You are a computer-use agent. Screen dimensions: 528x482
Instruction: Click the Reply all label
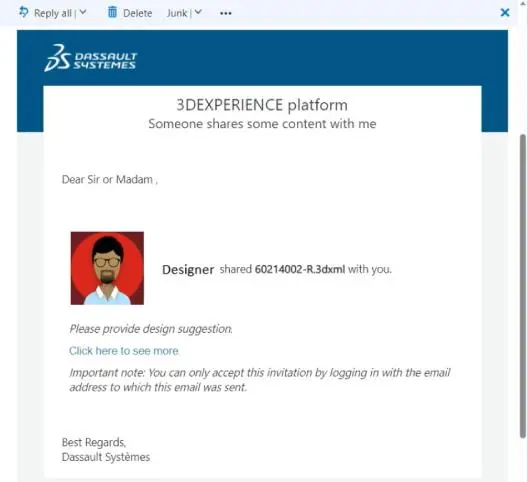click(x=53, y=13)
